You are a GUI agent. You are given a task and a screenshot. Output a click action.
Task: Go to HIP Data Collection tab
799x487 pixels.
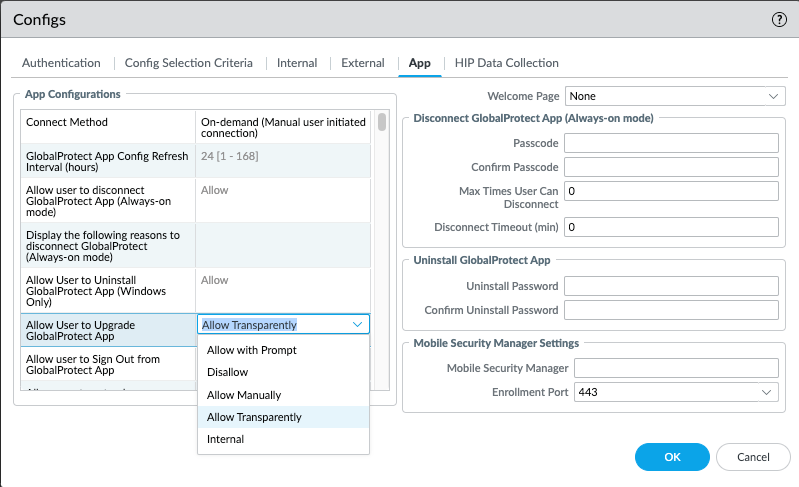click(506, 63)
